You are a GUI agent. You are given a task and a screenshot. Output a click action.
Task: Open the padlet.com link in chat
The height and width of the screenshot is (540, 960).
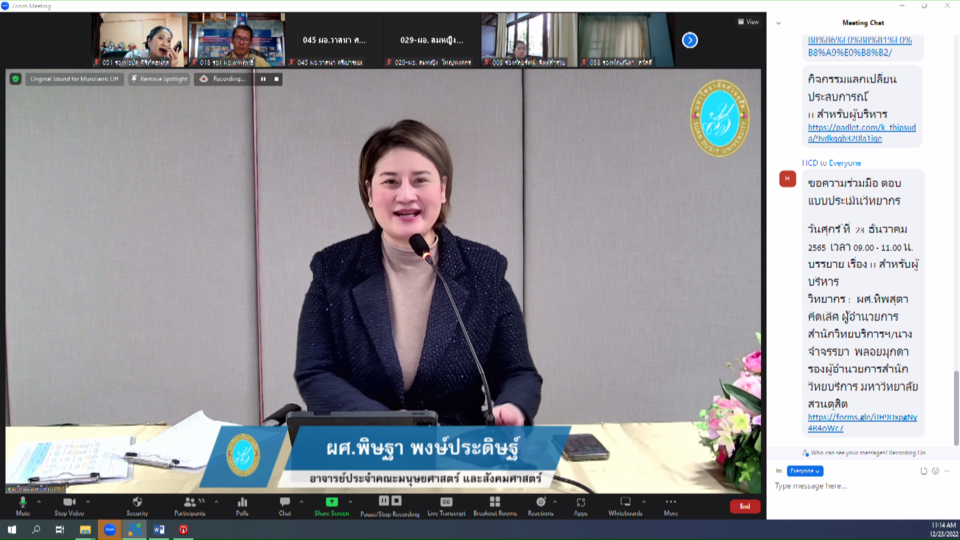click(861, 133)
